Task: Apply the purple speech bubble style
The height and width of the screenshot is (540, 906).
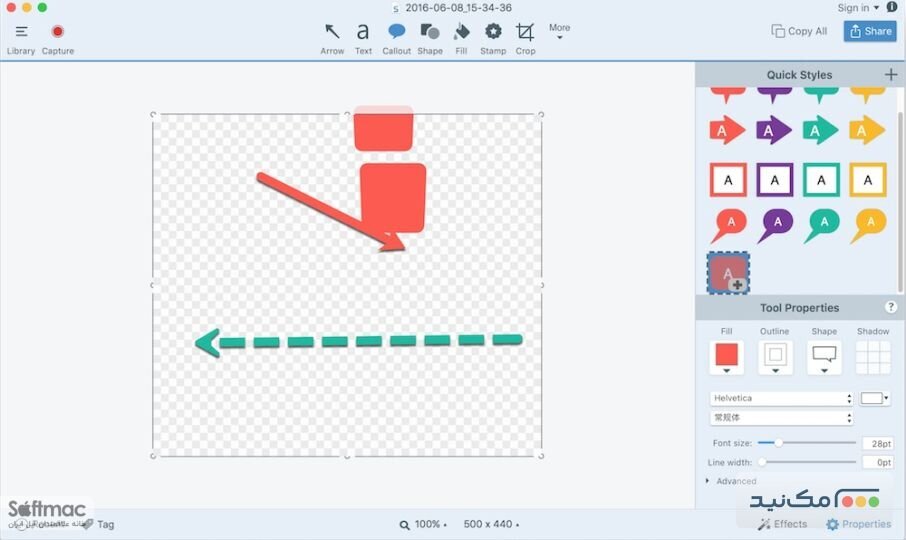Action: [x=775, y=225]
